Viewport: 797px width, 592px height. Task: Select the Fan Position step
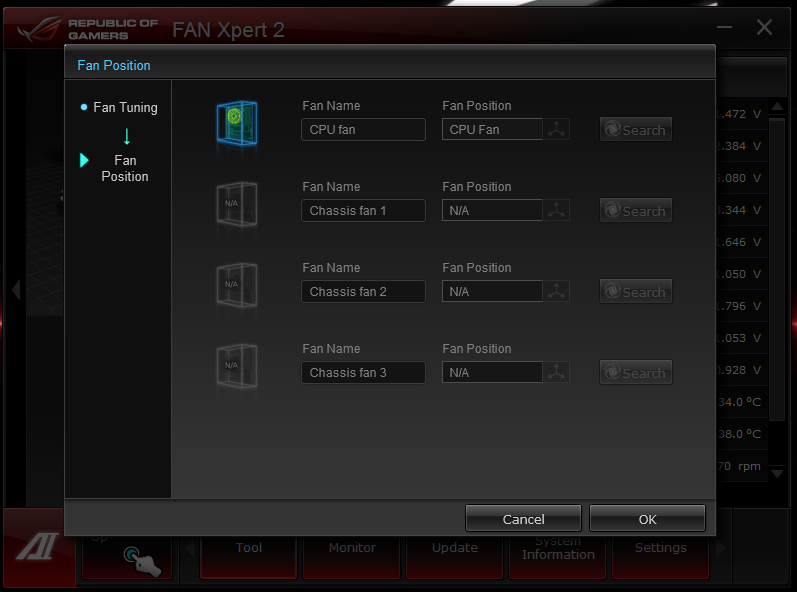(x=125, y=168)
